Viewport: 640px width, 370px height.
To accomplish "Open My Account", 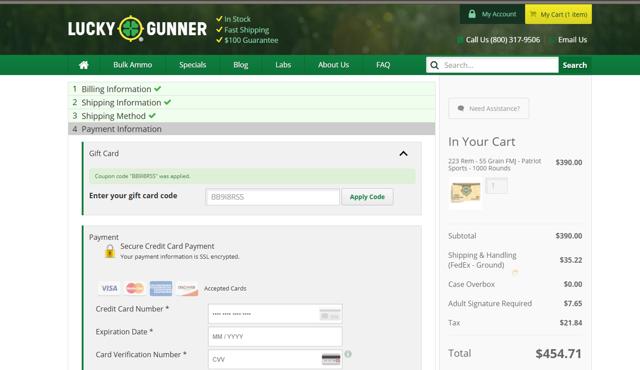I will coord(492,14).
